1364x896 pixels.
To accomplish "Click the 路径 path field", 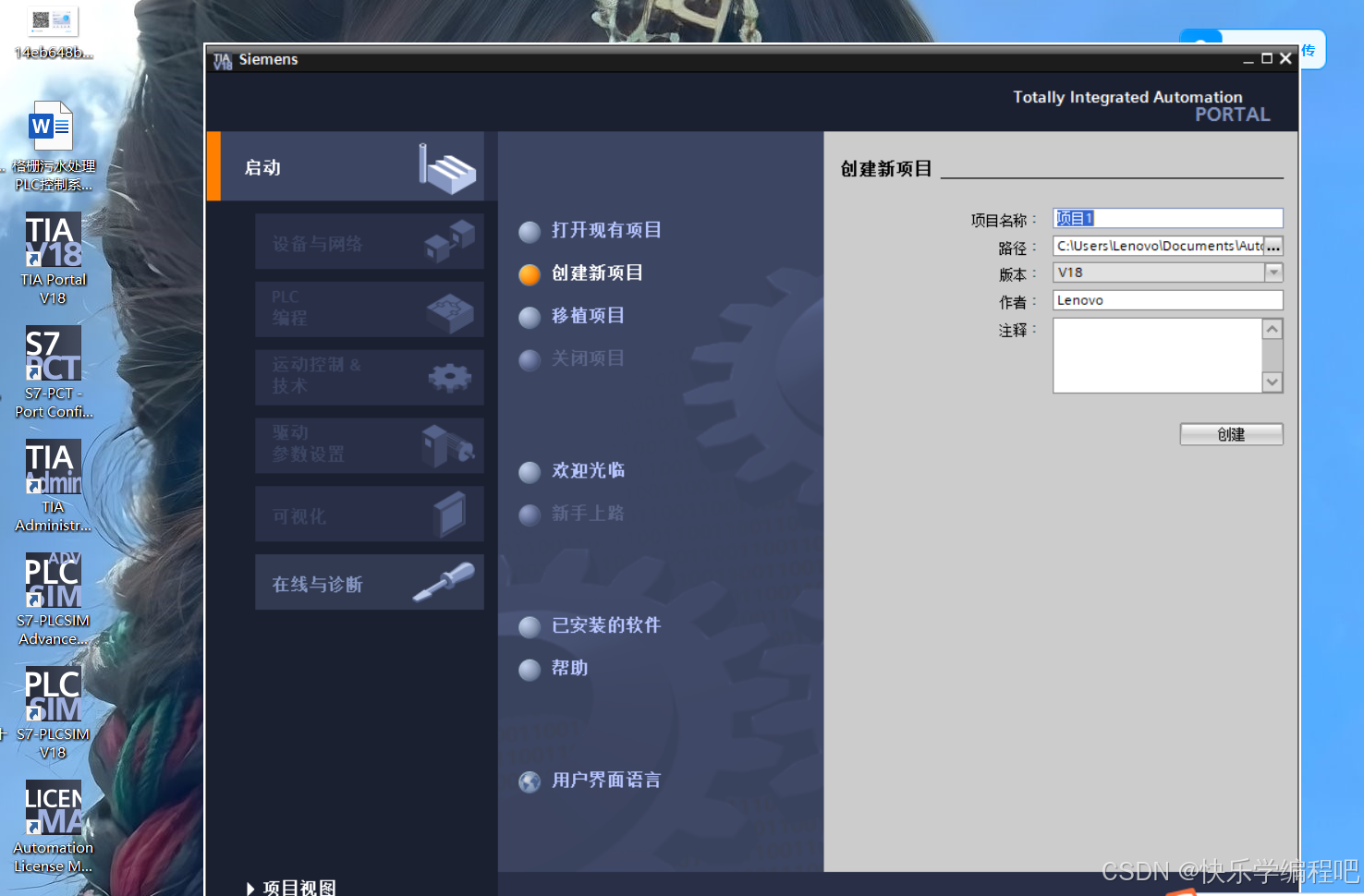I will point(1158,246).
